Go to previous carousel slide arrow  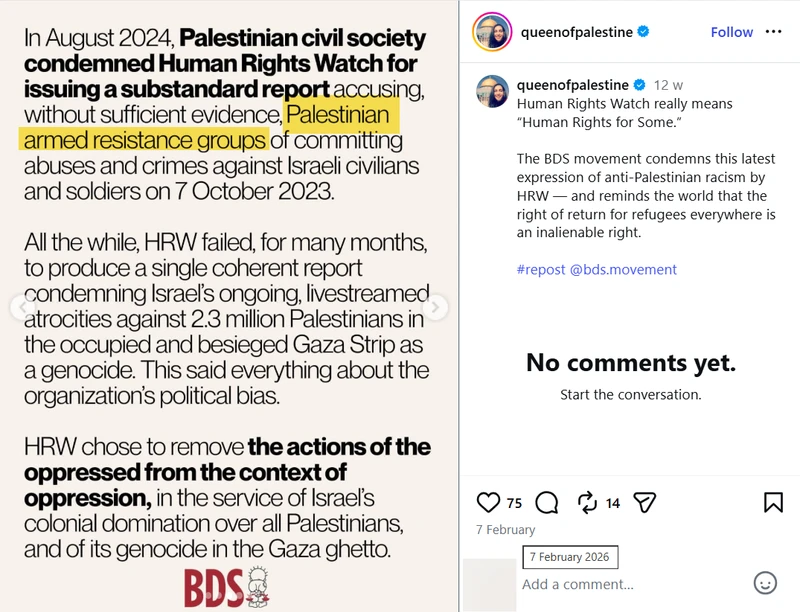click(x=22, y=307)
